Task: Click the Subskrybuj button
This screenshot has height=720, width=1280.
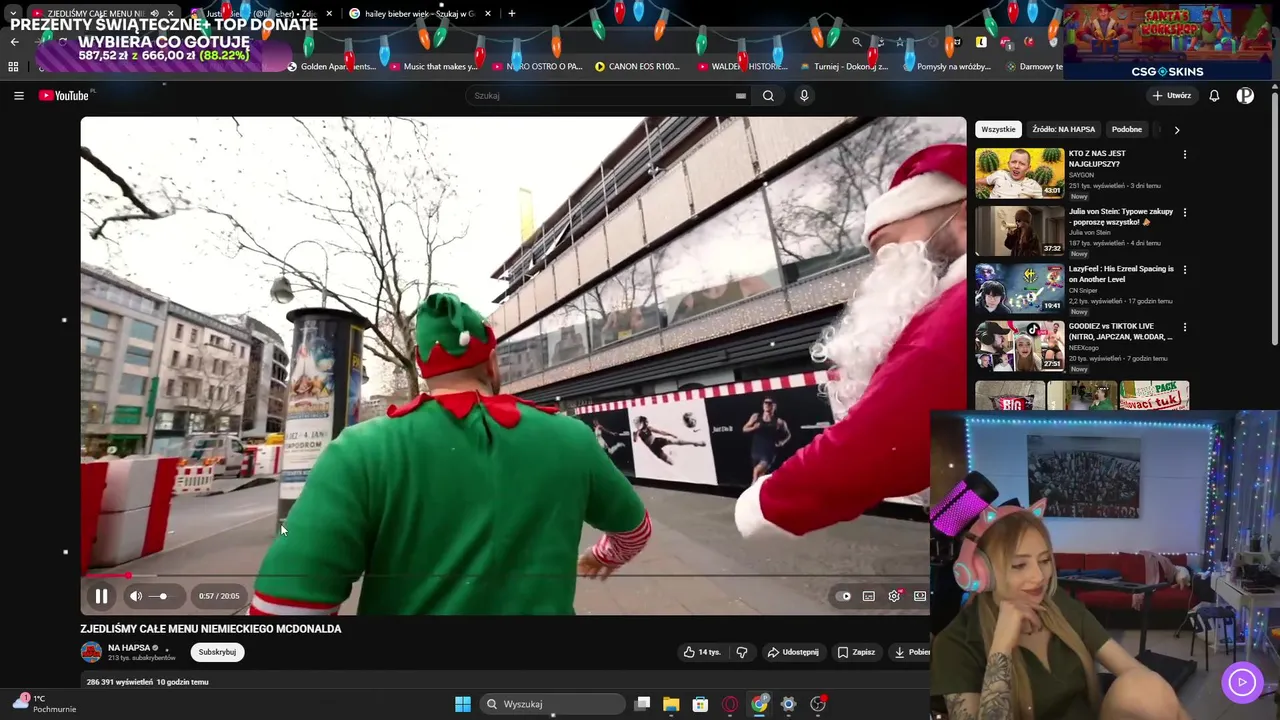Action: point(217,652)
